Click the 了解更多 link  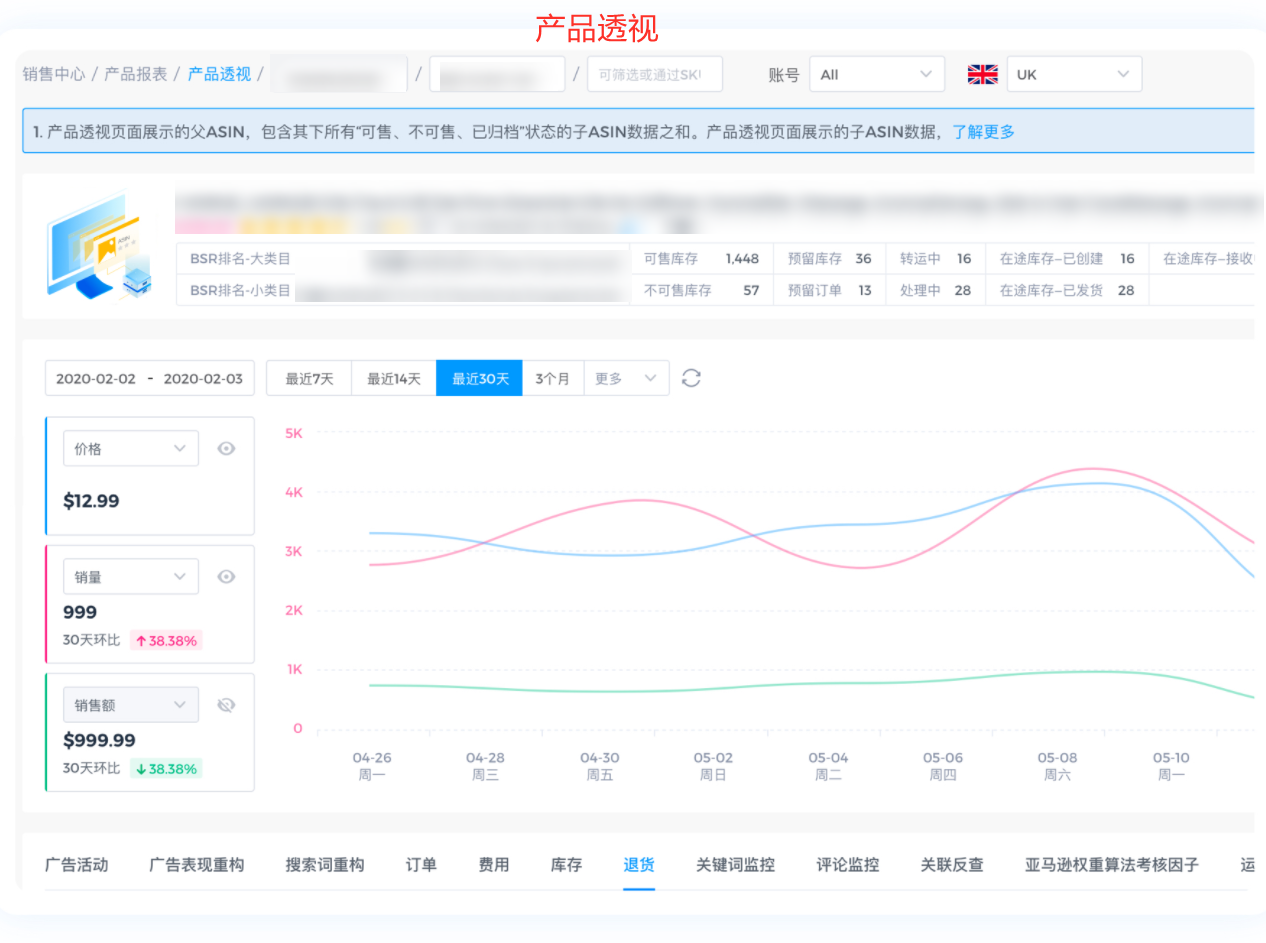click(x=983, y=132)
